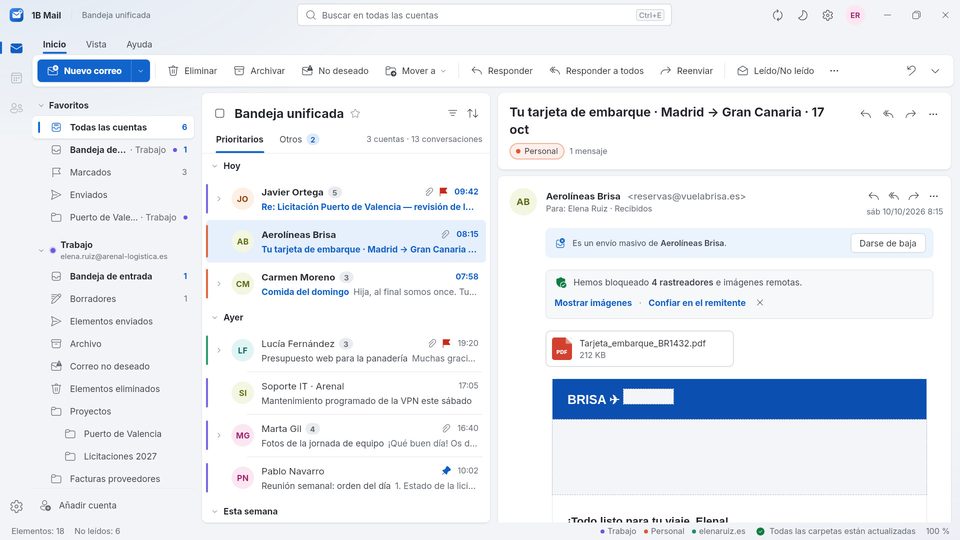The width and height of the screenshot is (960, 540).
Task: Click the 100 % zoom level
Action: [x=937, y=531]
